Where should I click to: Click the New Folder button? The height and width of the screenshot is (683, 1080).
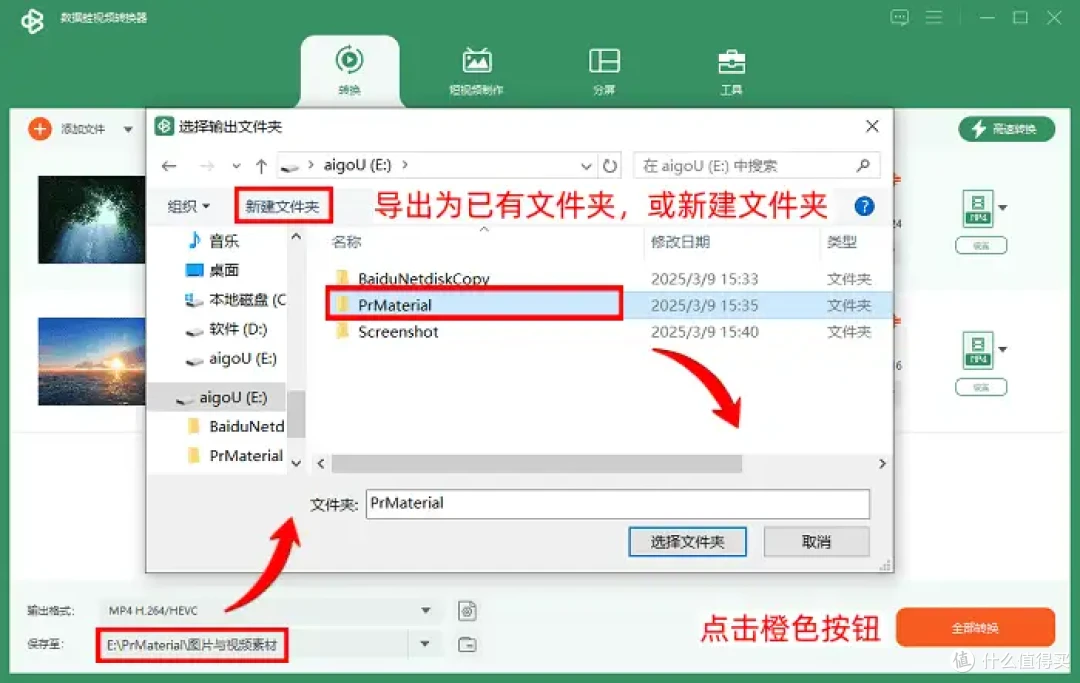click(282, 206)
